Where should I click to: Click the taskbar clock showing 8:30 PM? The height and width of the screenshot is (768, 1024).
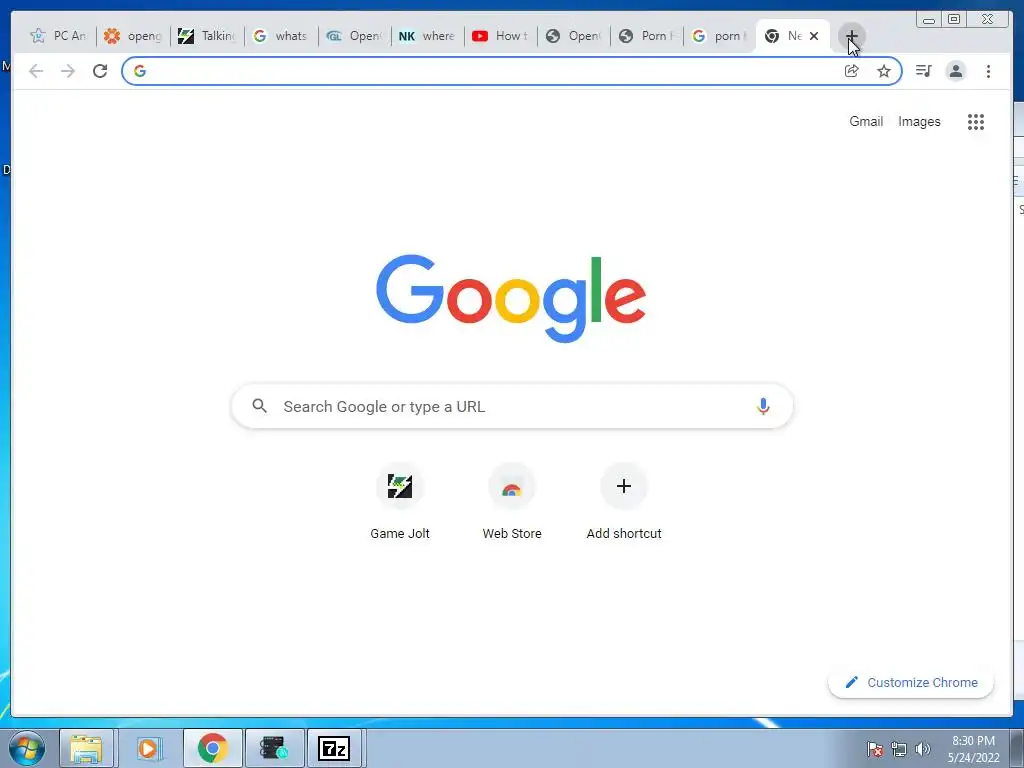pyautogui.click(x=973, y=749)
